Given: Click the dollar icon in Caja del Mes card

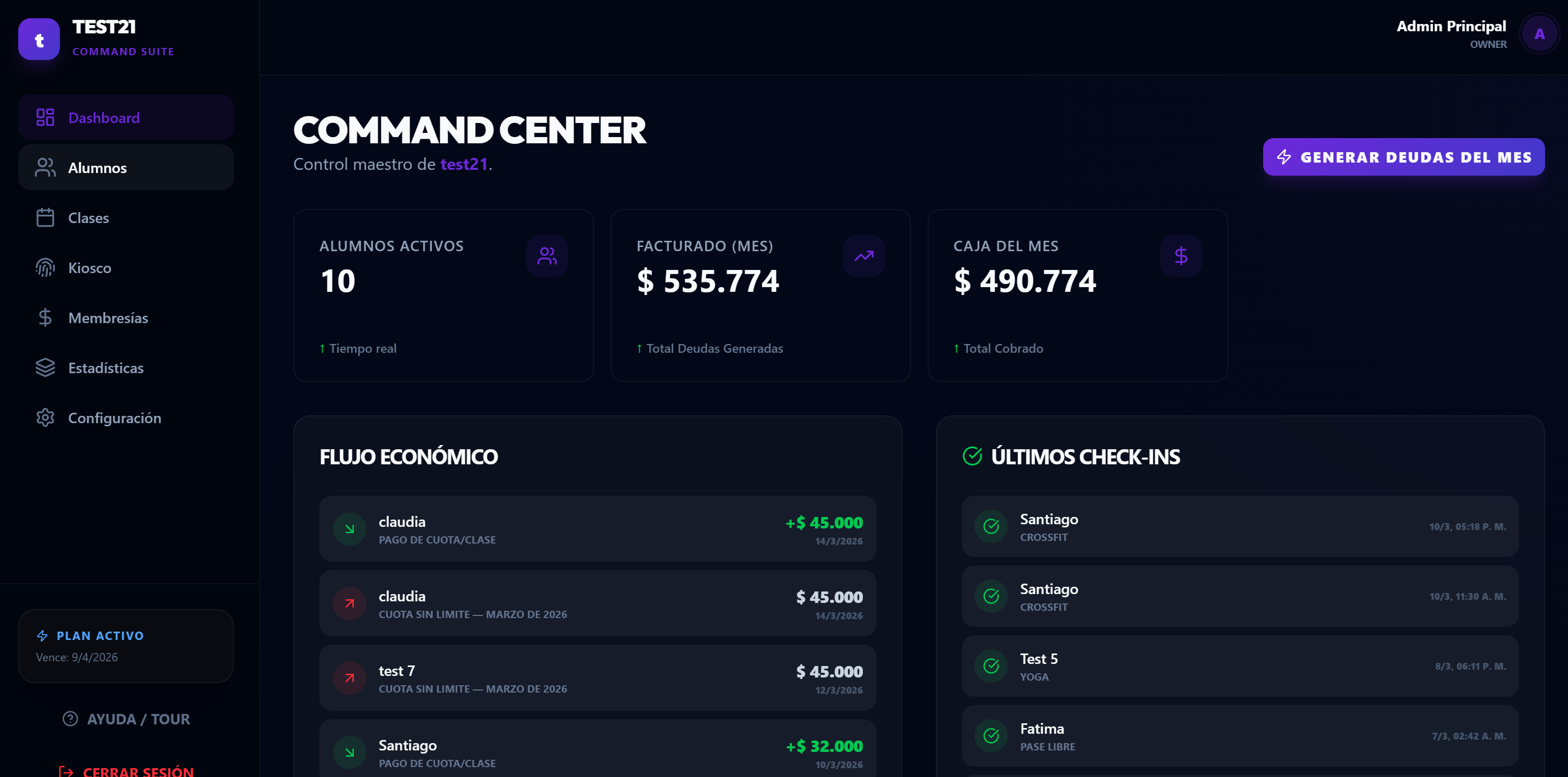Looking at the screenshot, I should tap(1180, 256).
